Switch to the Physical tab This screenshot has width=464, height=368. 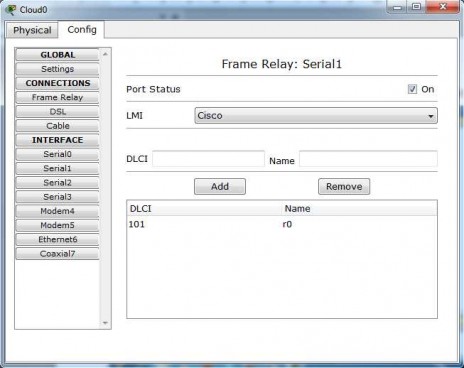point(32,30)
